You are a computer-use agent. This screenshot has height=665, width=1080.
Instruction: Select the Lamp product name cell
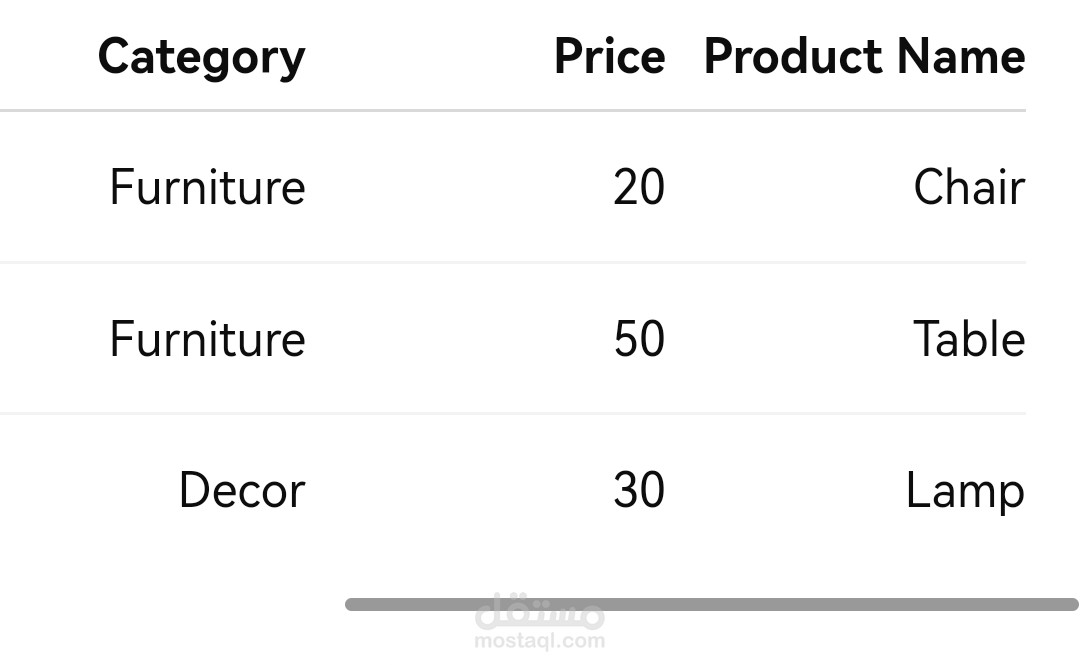[x=965, y=491]
